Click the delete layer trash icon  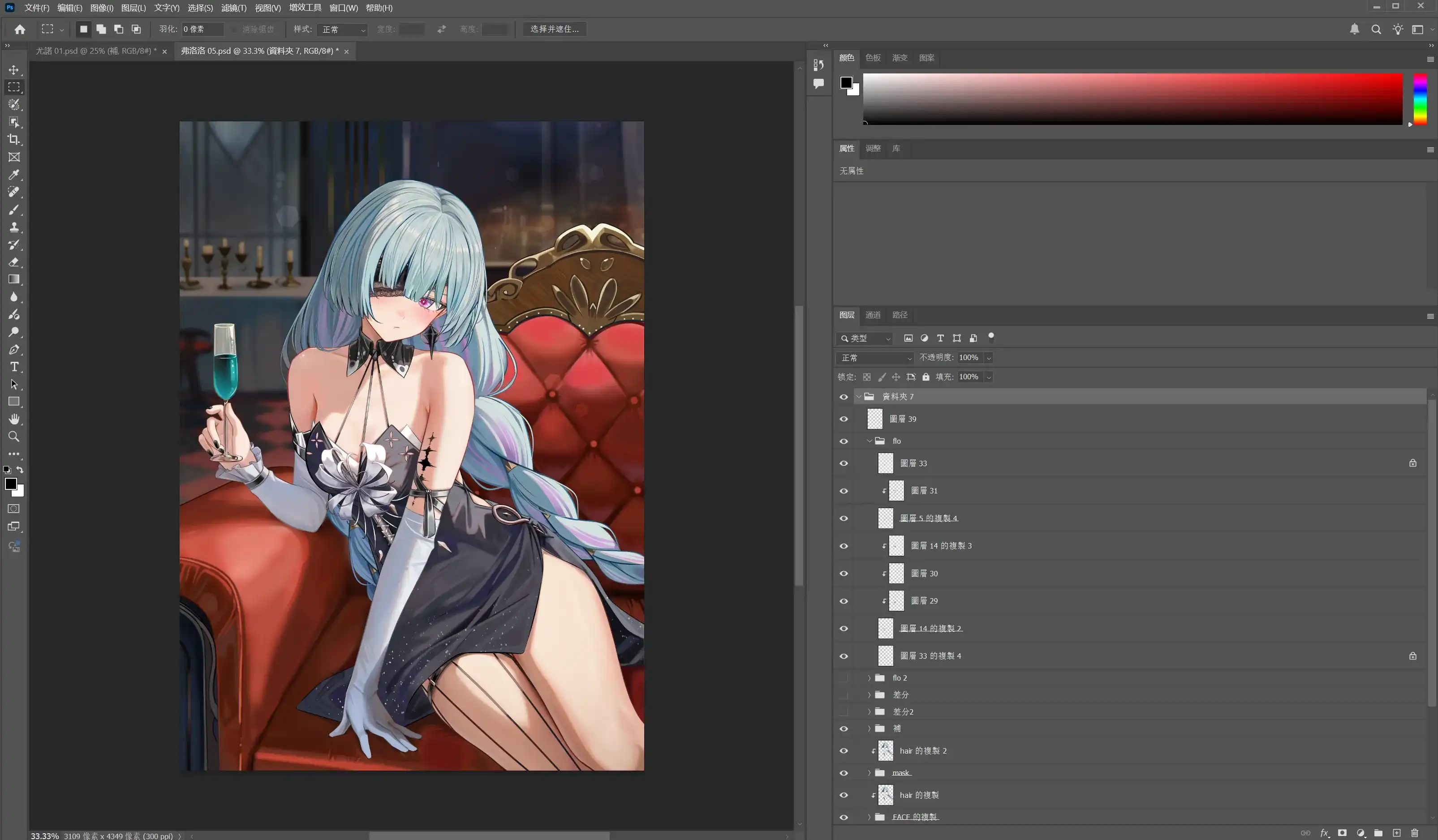[x=1415, y=832]
